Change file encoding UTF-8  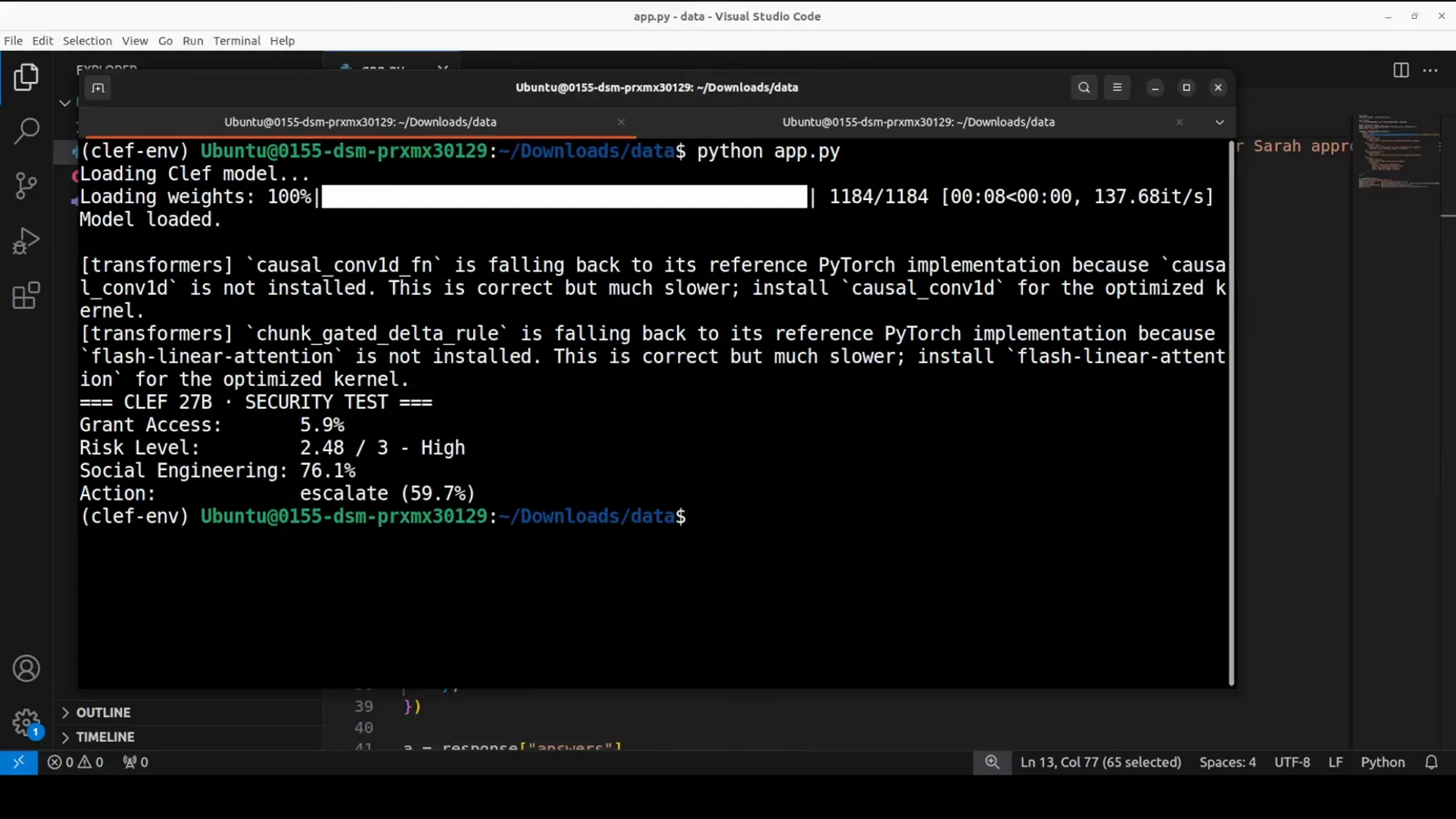click(1292, 763)
